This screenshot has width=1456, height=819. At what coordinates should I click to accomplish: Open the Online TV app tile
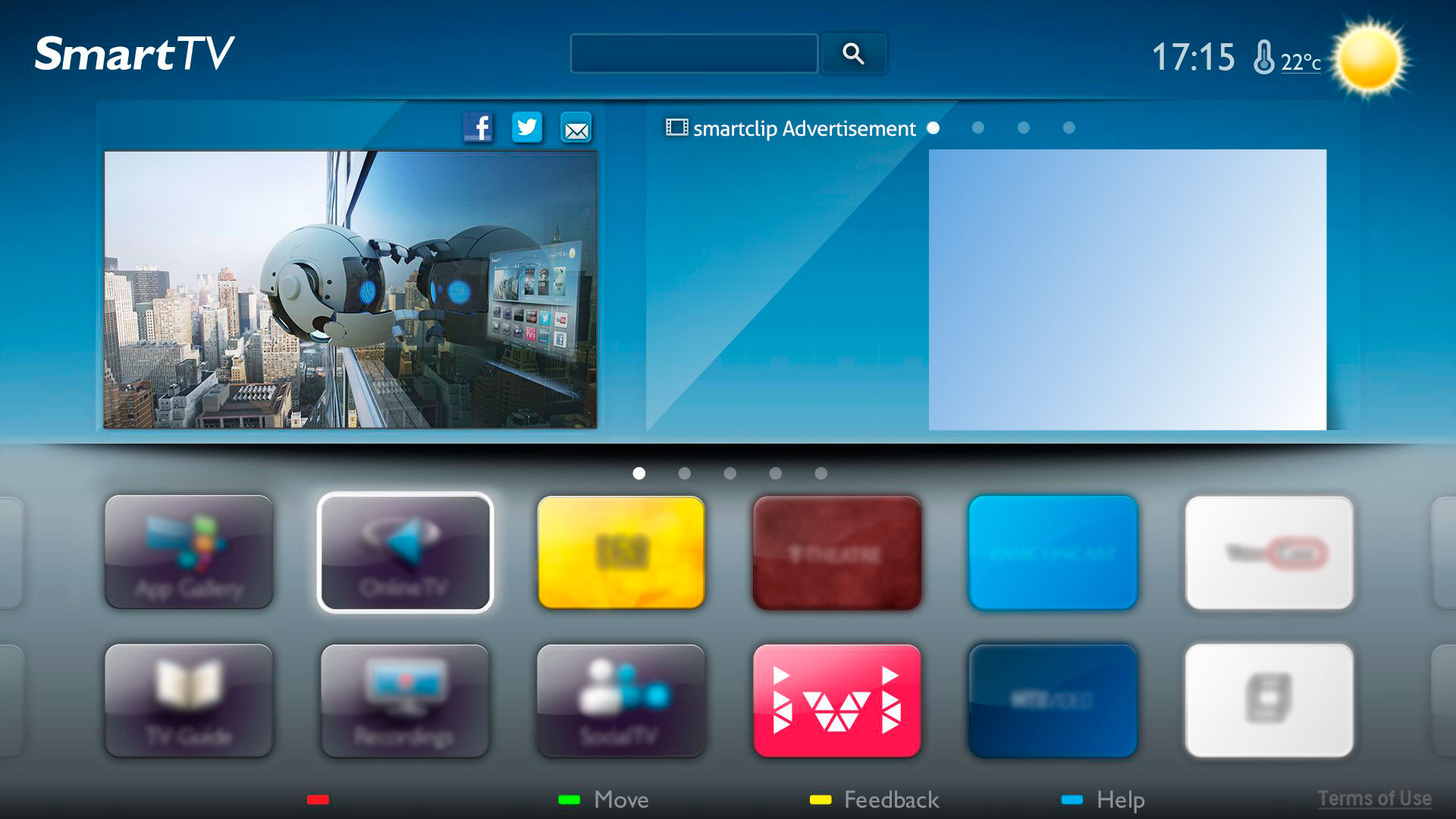405,552
